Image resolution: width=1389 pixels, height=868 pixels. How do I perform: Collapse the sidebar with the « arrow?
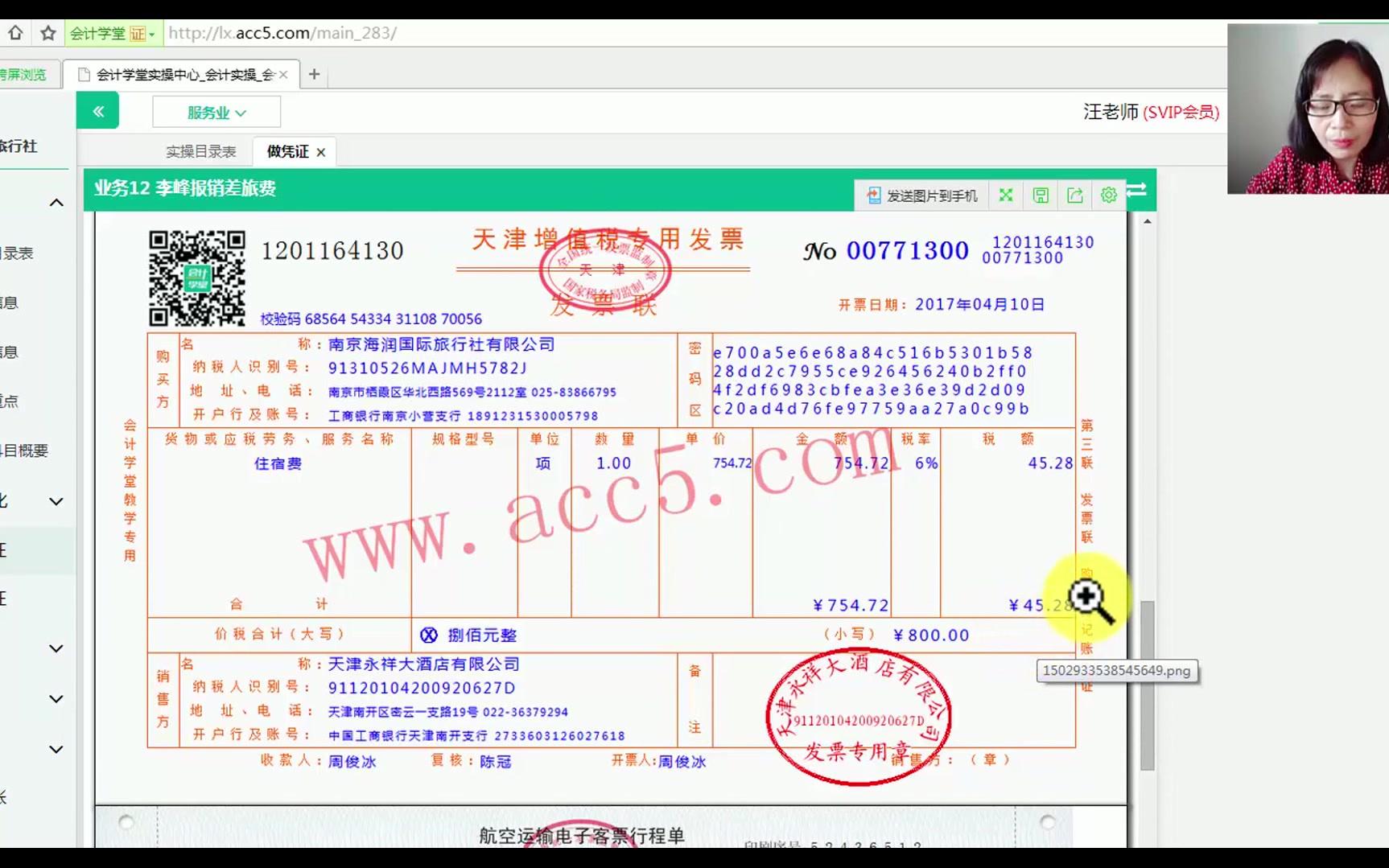(97, 110)
